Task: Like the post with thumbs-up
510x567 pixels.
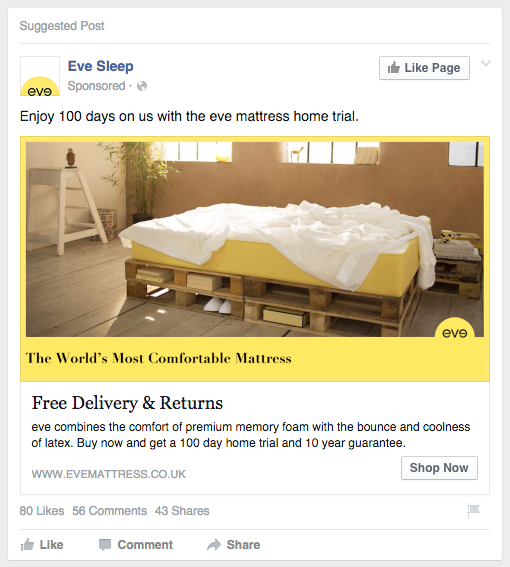Action: (42, 545)
